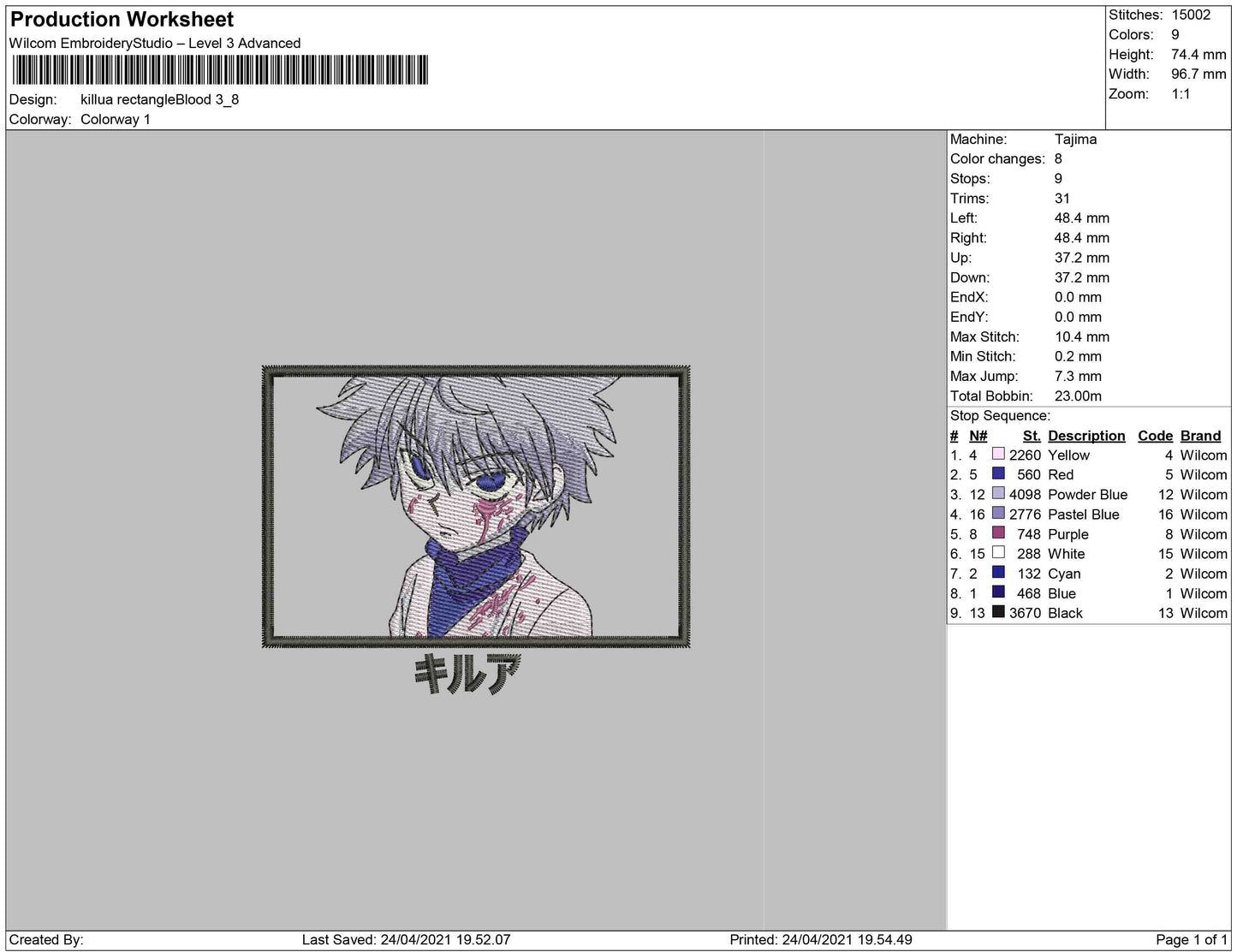Viewport: 1237px width, 952px height.
Task: Click the "EndX:" label
Action: pos(969,297)
